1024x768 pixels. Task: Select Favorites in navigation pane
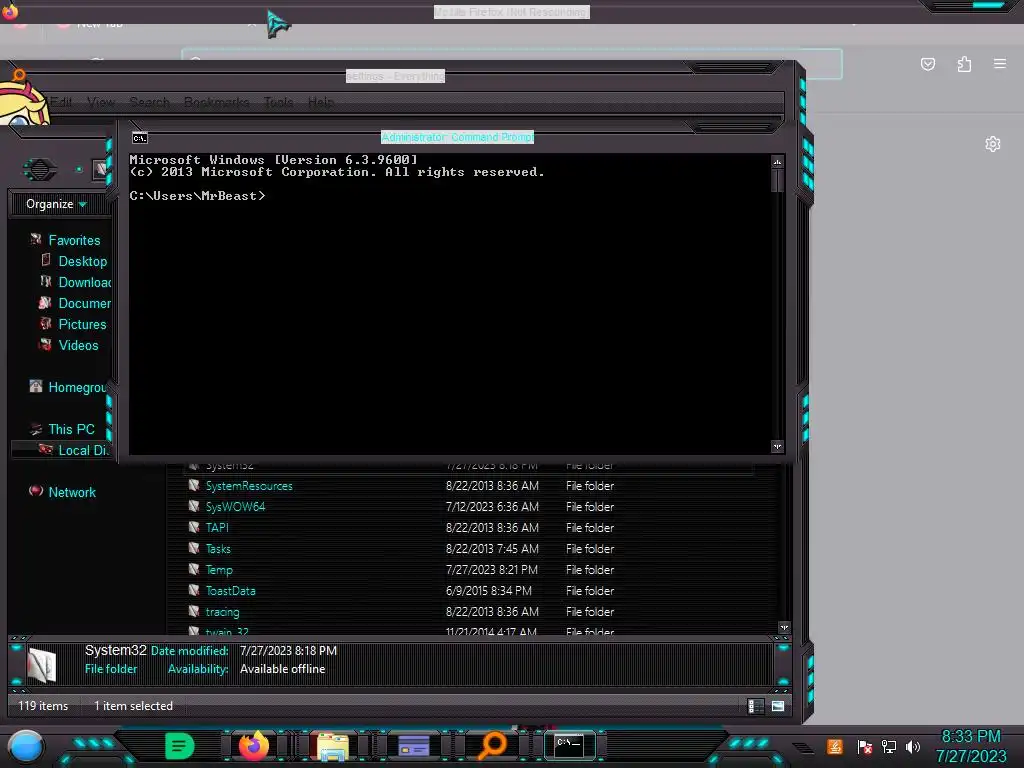[x=74, y=240]
